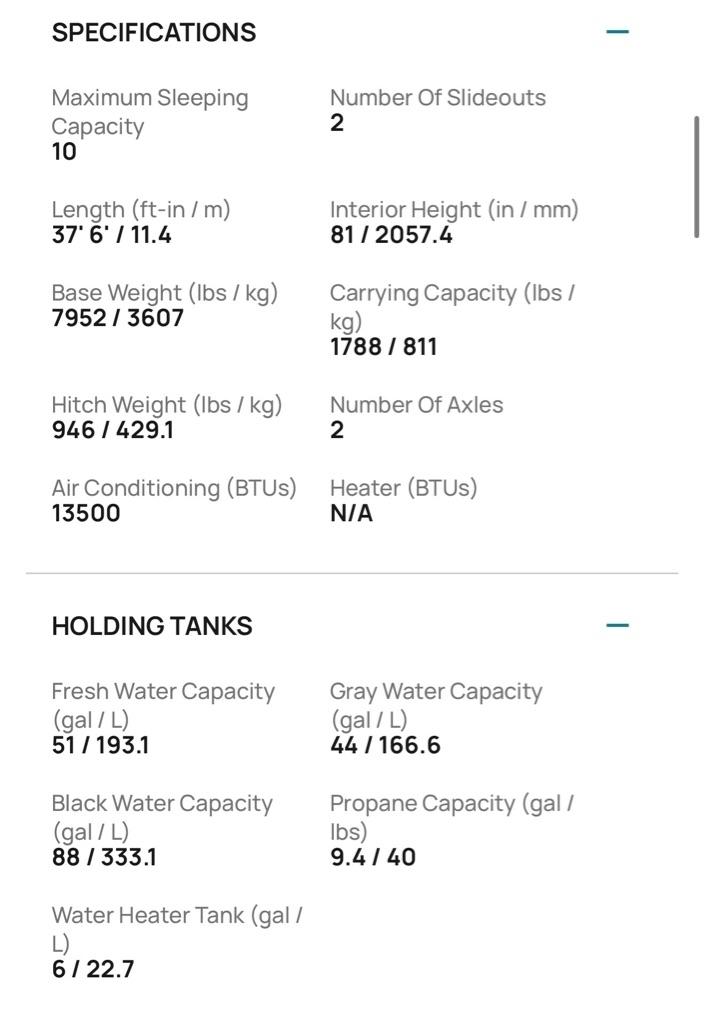The image size is (705, 1024).
Task: Click the Number Of Slideouts label
Action: click(438, 98)
